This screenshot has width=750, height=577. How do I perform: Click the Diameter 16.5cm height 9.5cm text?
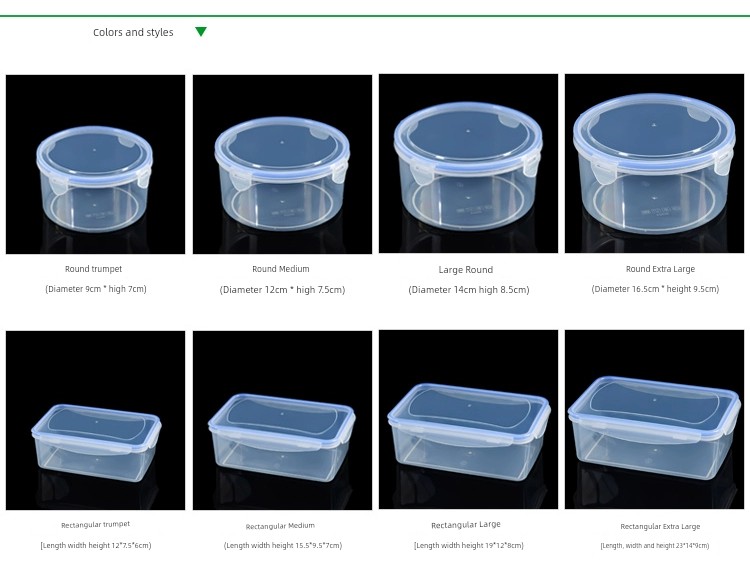(x=655, y=289)
